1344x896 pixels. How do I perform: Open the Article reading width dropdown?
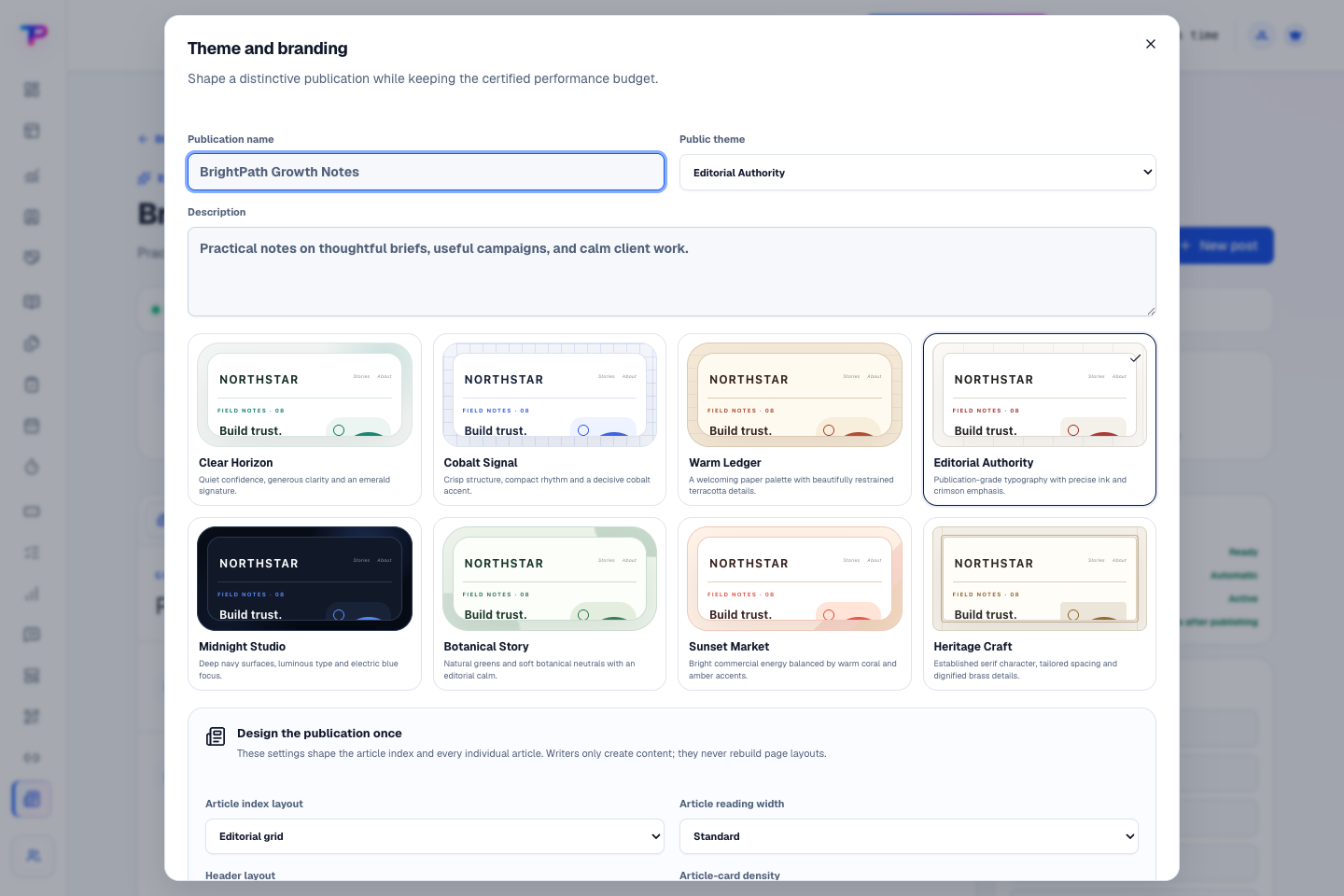point(909,836)
